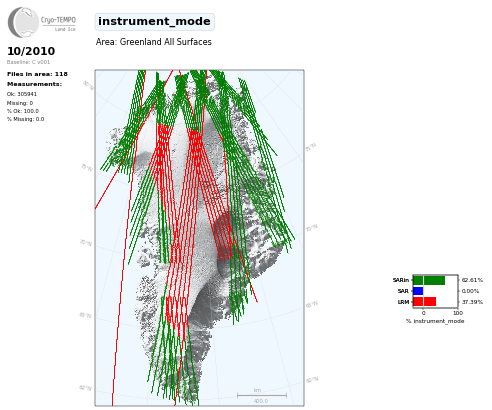Click the Measurements: heading
This screenshot has width=492, height=410.
[34, 84]
